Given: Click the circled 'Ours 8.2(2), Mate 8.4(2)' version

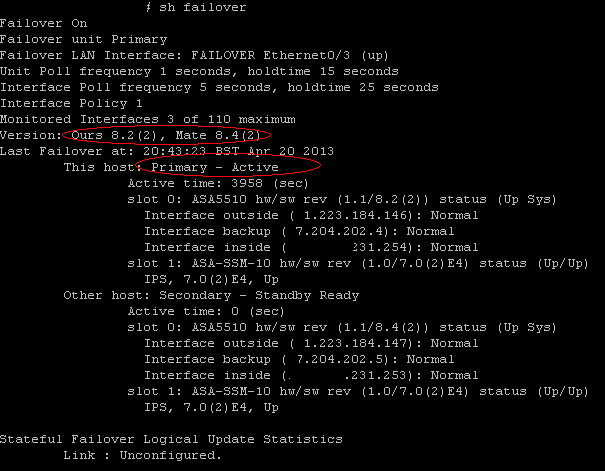Looking at the screenshot, I should (x=166, y=135).
